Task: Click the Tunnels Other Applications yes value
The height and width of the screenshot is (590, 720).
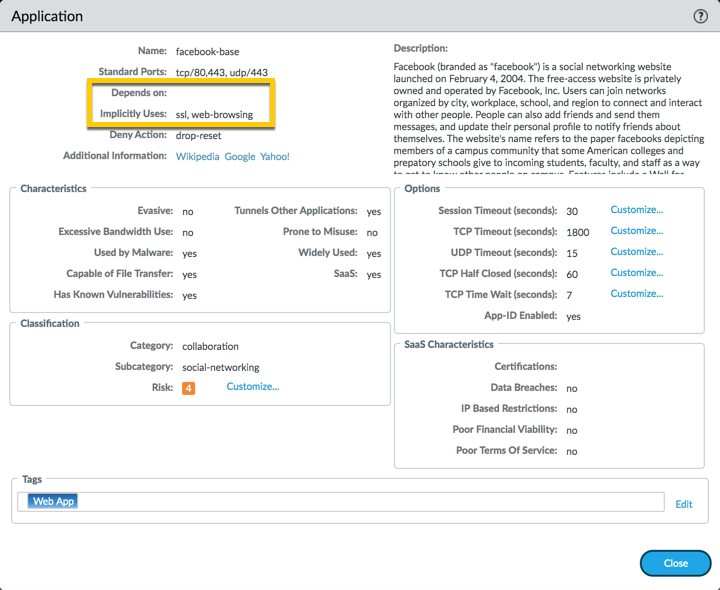Action: [374, 212]
